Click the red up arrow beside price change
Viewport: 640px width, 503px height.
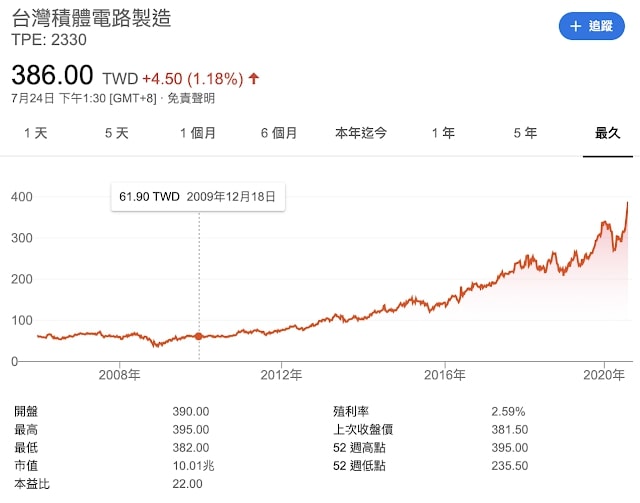click(x=254, y=78)
